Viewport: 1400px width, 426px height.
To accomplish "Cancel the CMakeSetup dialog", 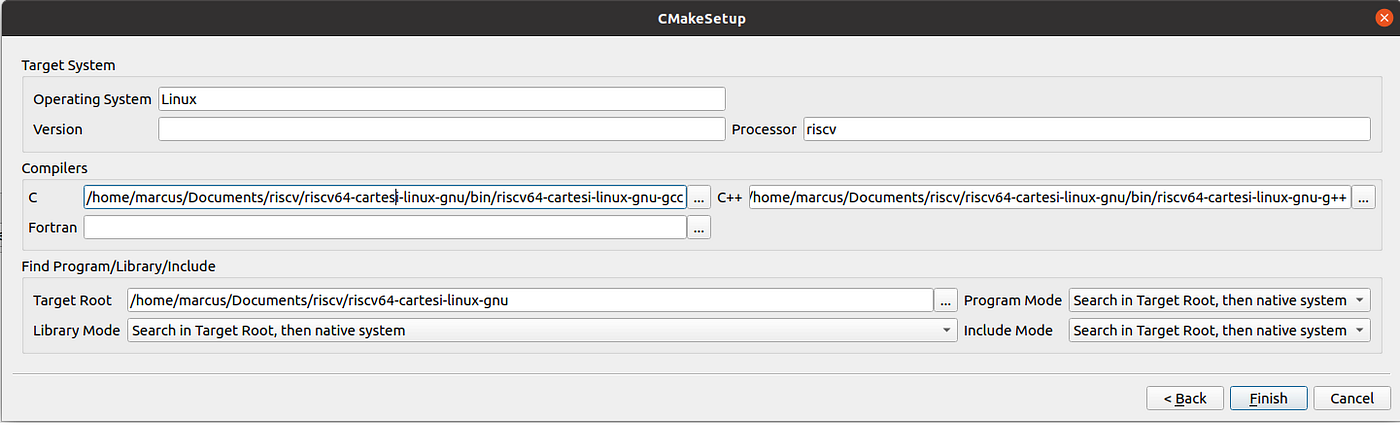I will pyautogui.click(x=1351, y=398).
